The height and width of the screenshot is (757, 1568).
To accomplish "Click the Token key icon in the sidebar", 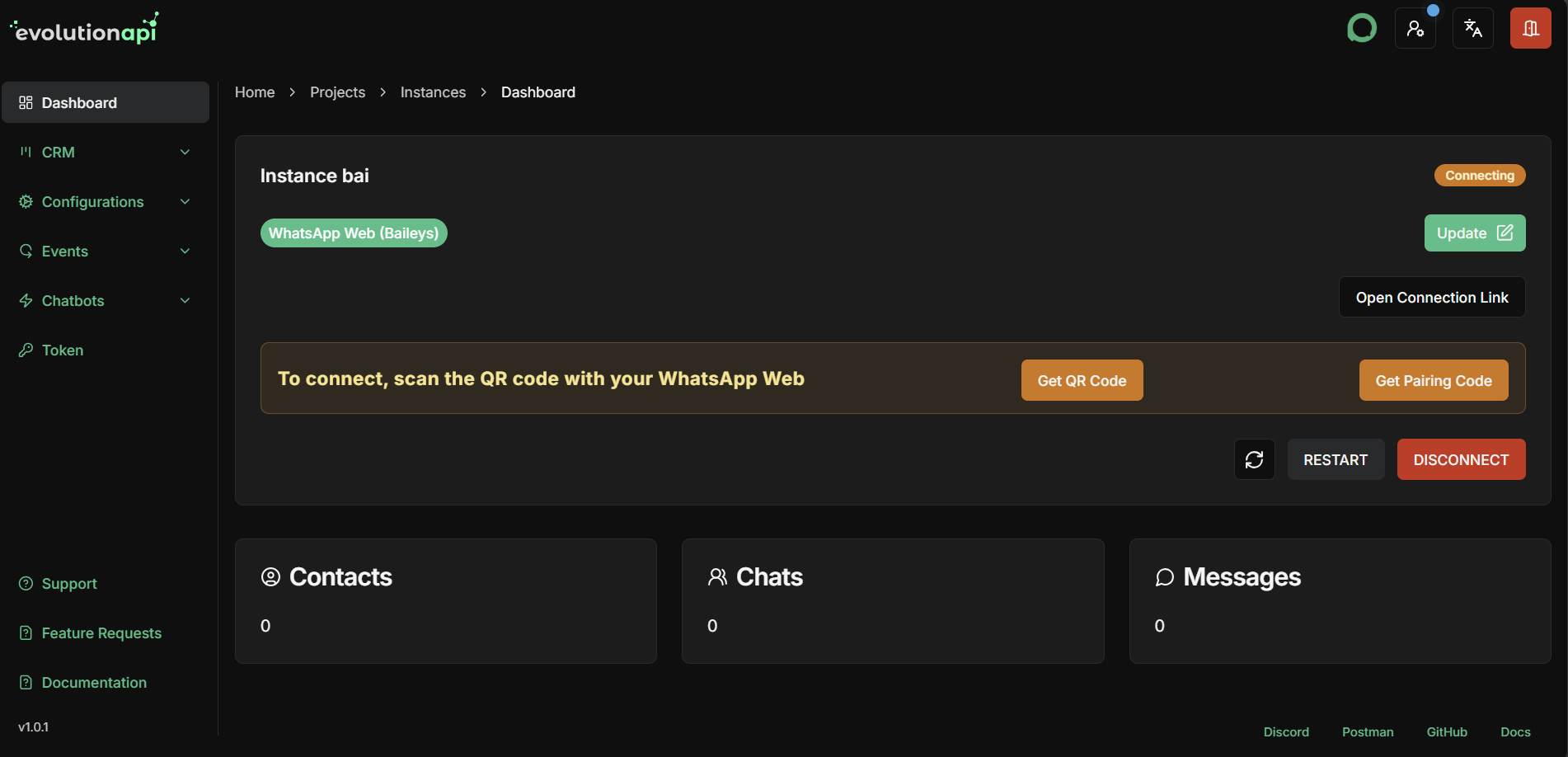I will [26, 350].
